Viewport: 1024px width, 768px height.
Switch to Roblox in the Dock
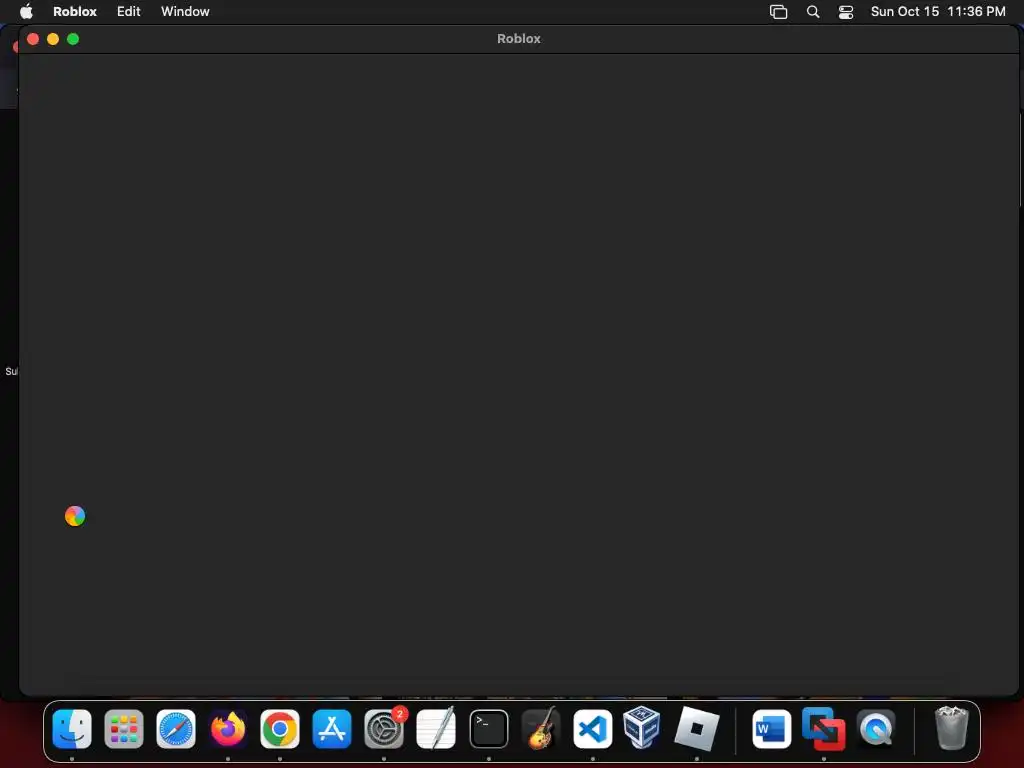point(696,729)
